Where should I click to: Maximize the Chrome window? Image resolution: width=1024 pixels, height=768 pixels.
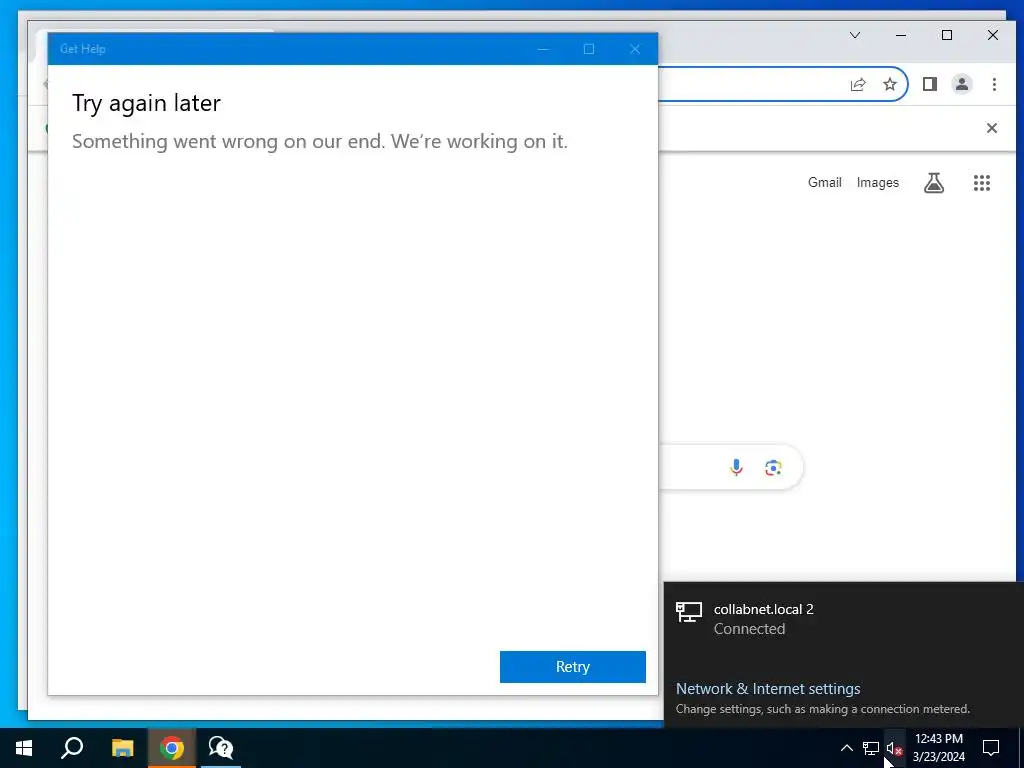[947, 35]
